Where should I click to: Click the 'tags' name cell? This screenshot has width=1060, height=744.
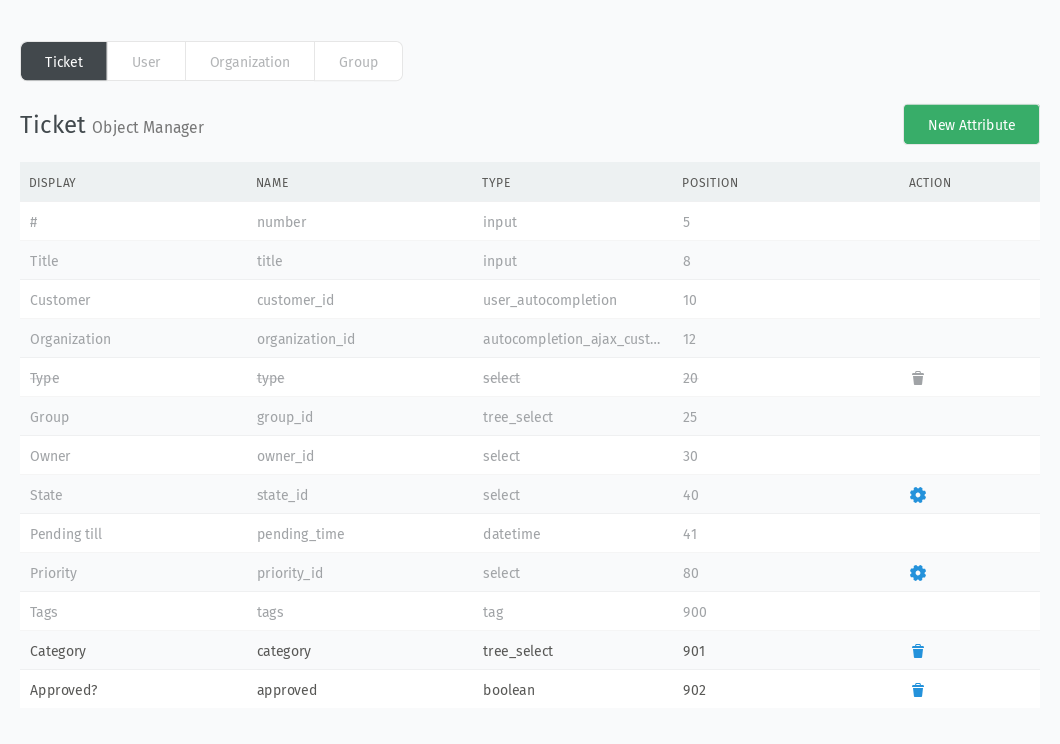point(270,612)
